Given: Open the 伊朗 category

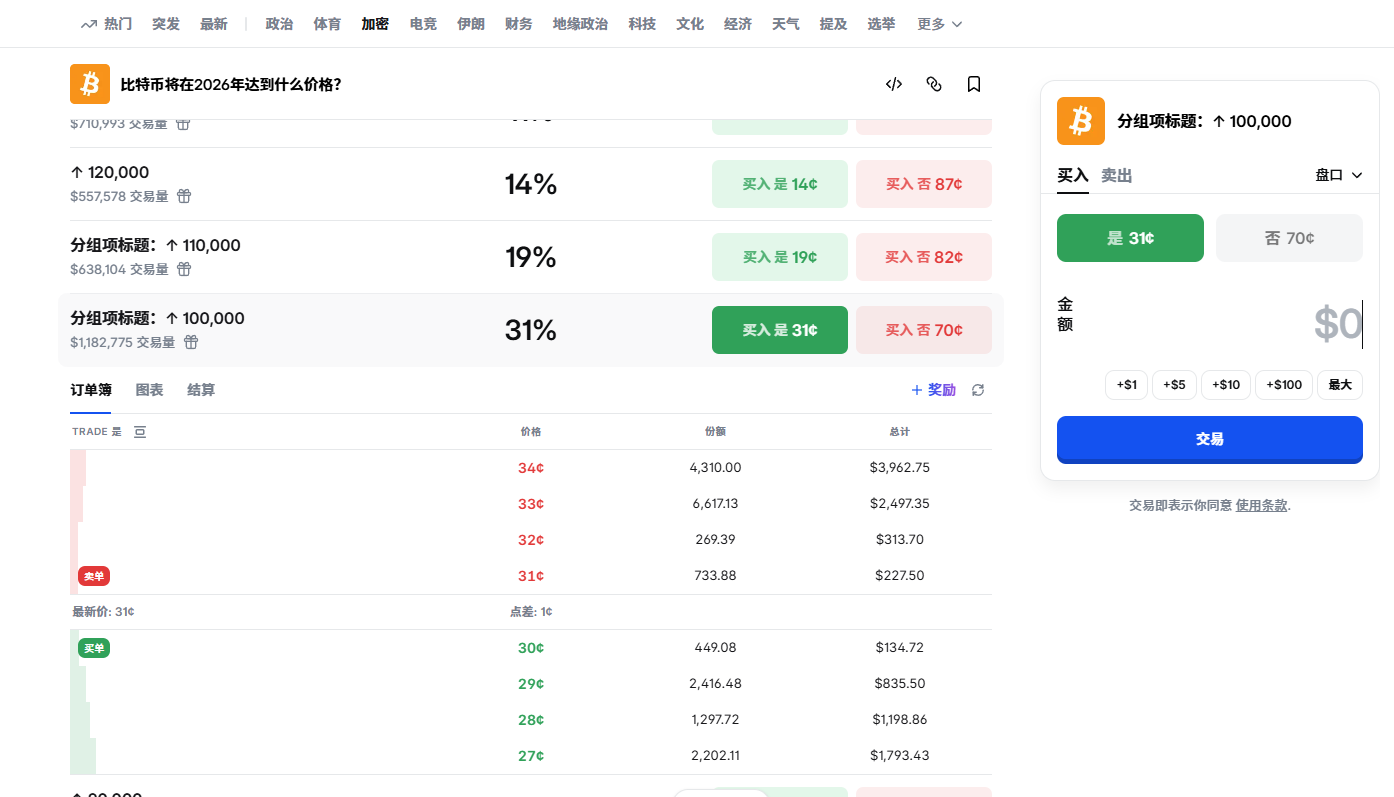Looking at the screenshot, I should point(471,24).
